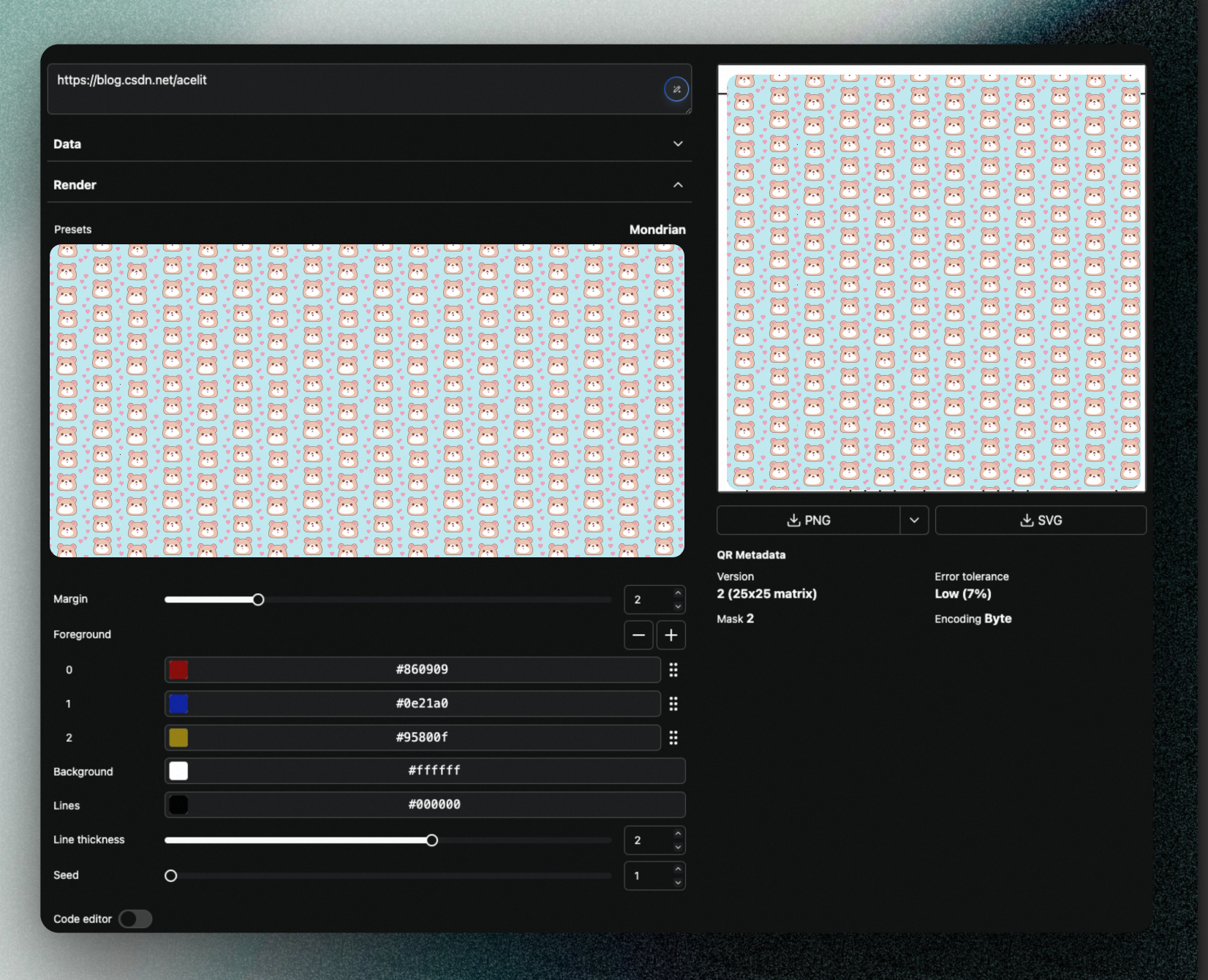Image resolution: width=1208 pixels, height=980 pixels.
Task: Edit the #860909 hex value
Action: tap(422, 669)
